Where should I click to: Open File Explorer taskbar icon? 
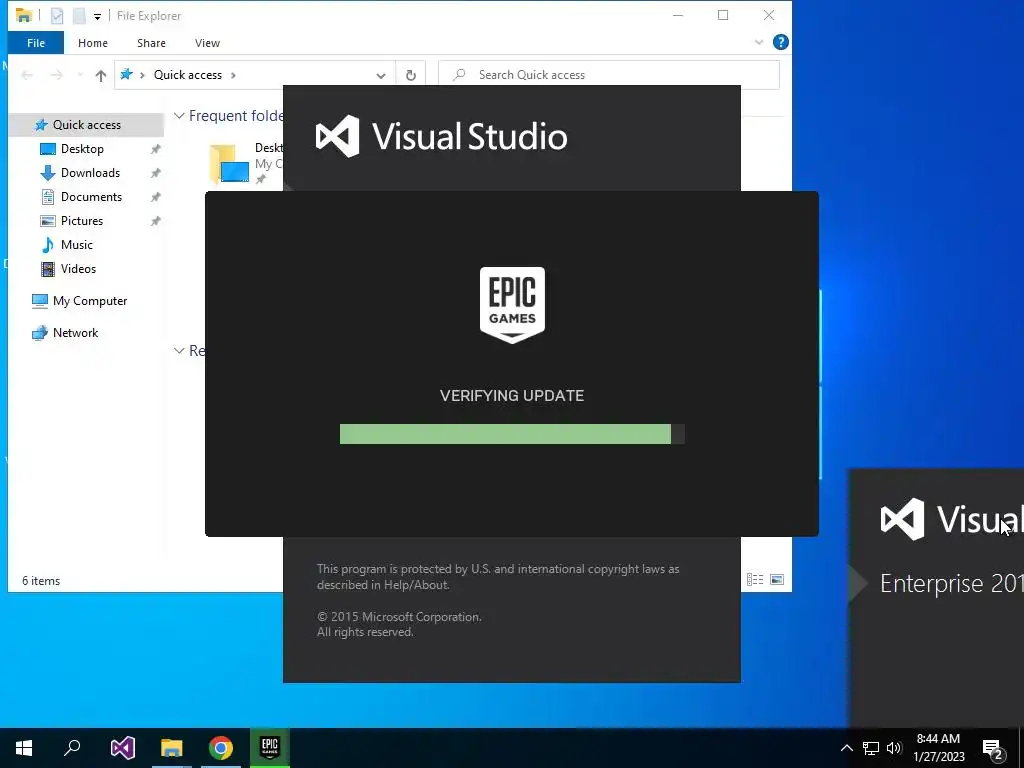172,748
